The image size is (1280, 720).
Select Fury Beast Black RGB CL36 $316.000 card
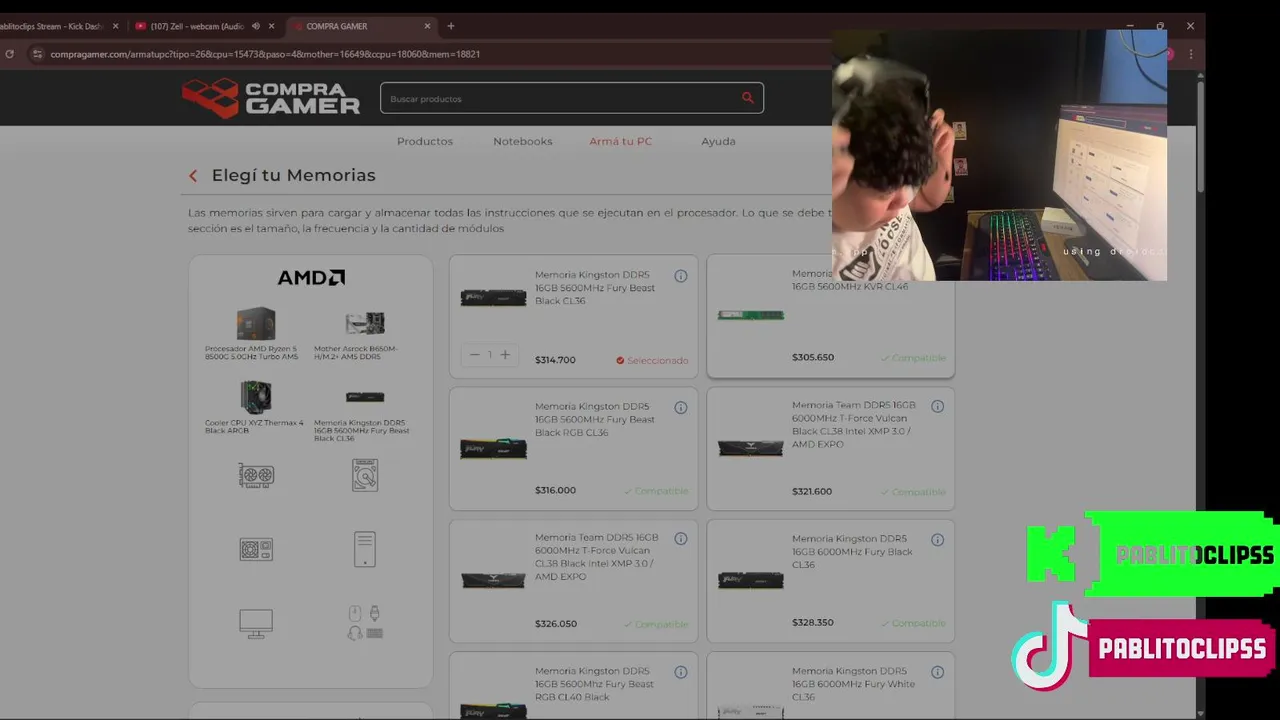[573, 449]
